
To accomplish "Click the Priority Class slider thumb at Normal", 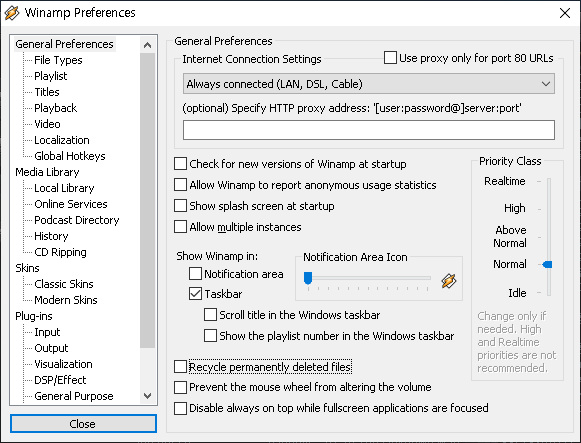I will (x=548, y=264).
